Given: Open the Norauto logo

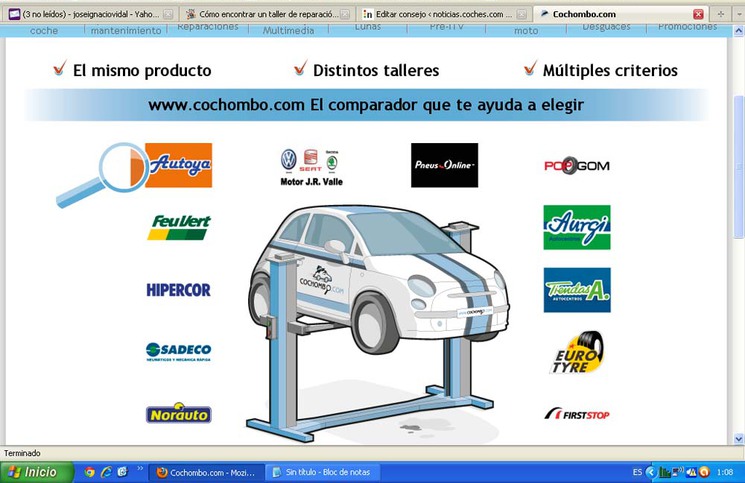Looking at the screenshot, I should (179, 414).
